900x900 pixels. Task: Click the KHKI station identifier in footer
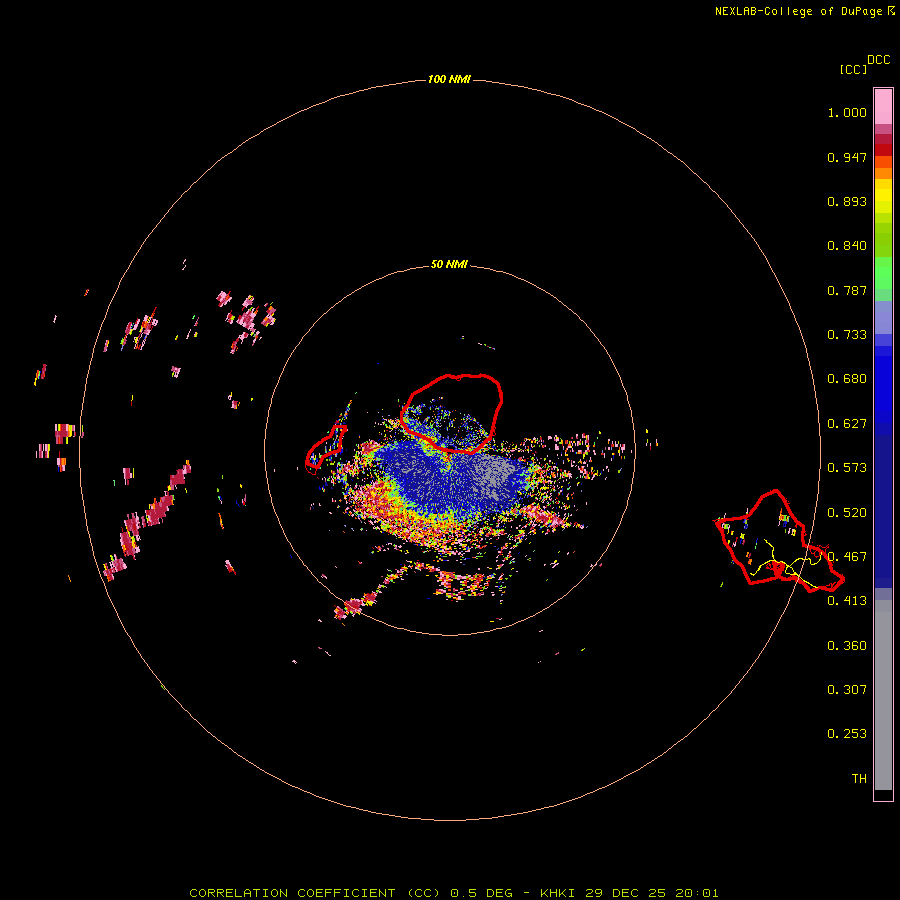click(x=557, y=893)
